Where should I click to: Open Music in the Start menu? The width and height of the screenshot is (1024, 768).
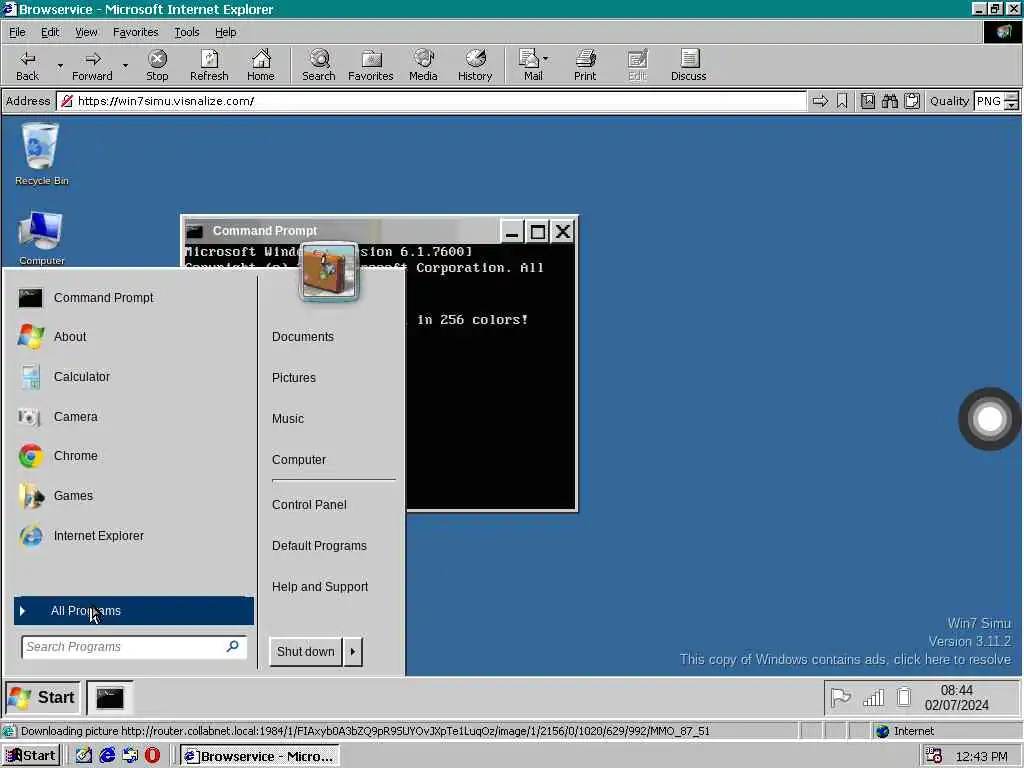pyautogui.click(x=288, y=419)
